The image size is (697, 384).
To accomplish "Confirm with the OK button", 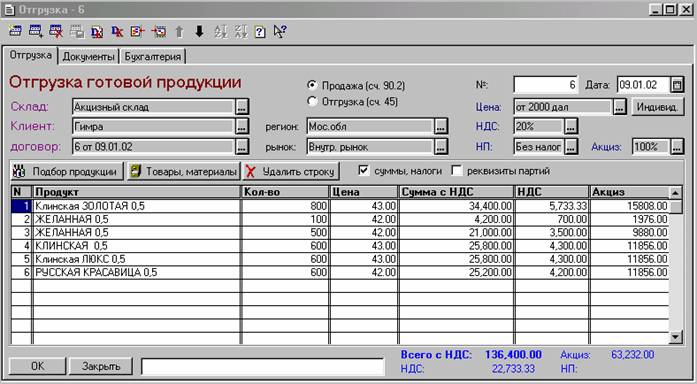I will pyautogui.click(x=37, y=366).
